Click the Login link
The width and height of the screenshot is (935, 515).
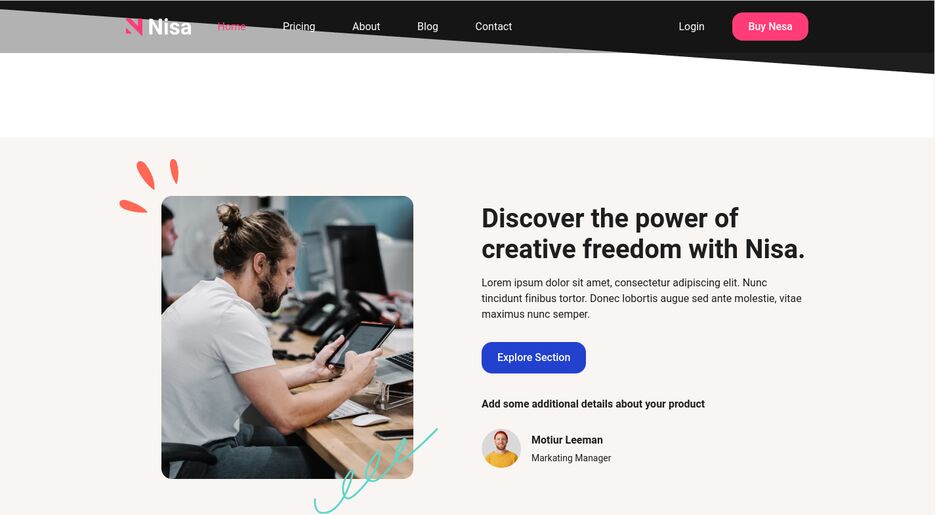691,26
